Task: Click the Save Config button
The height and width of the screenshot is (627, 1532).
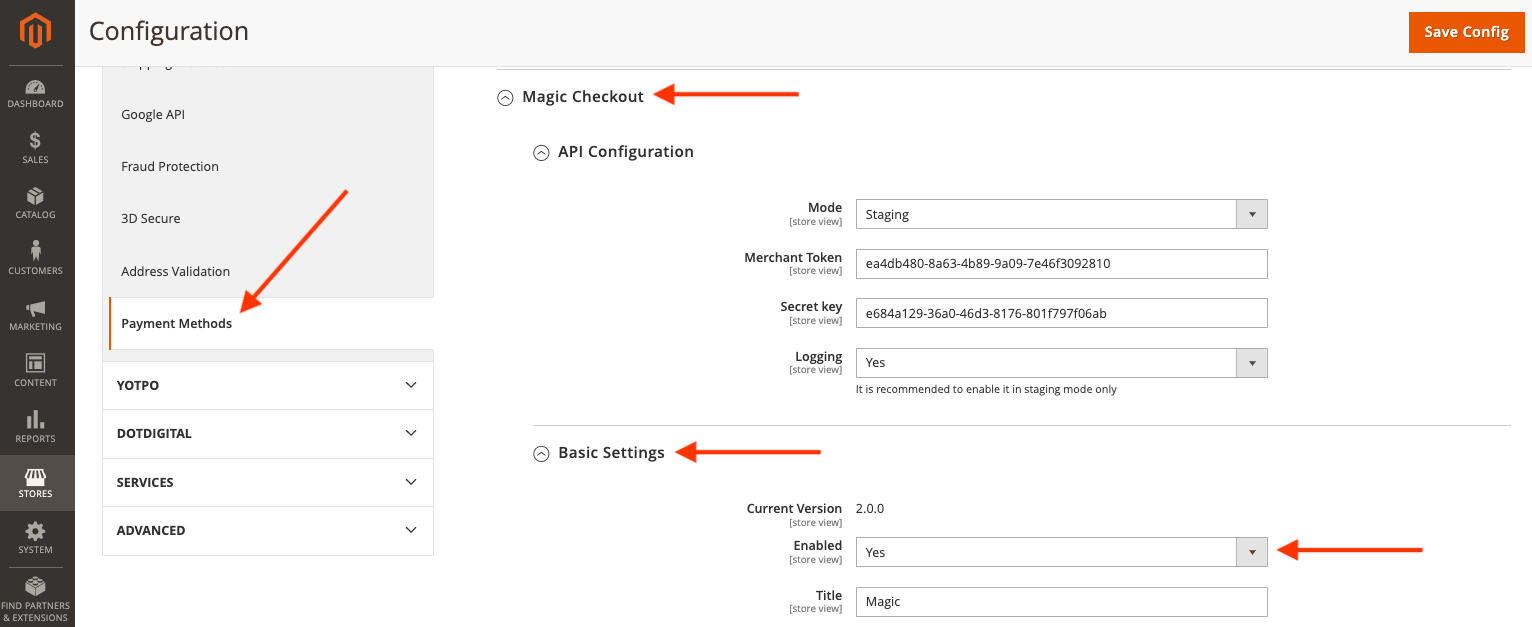Action: pyautogui.click(x=1466, y=32)
